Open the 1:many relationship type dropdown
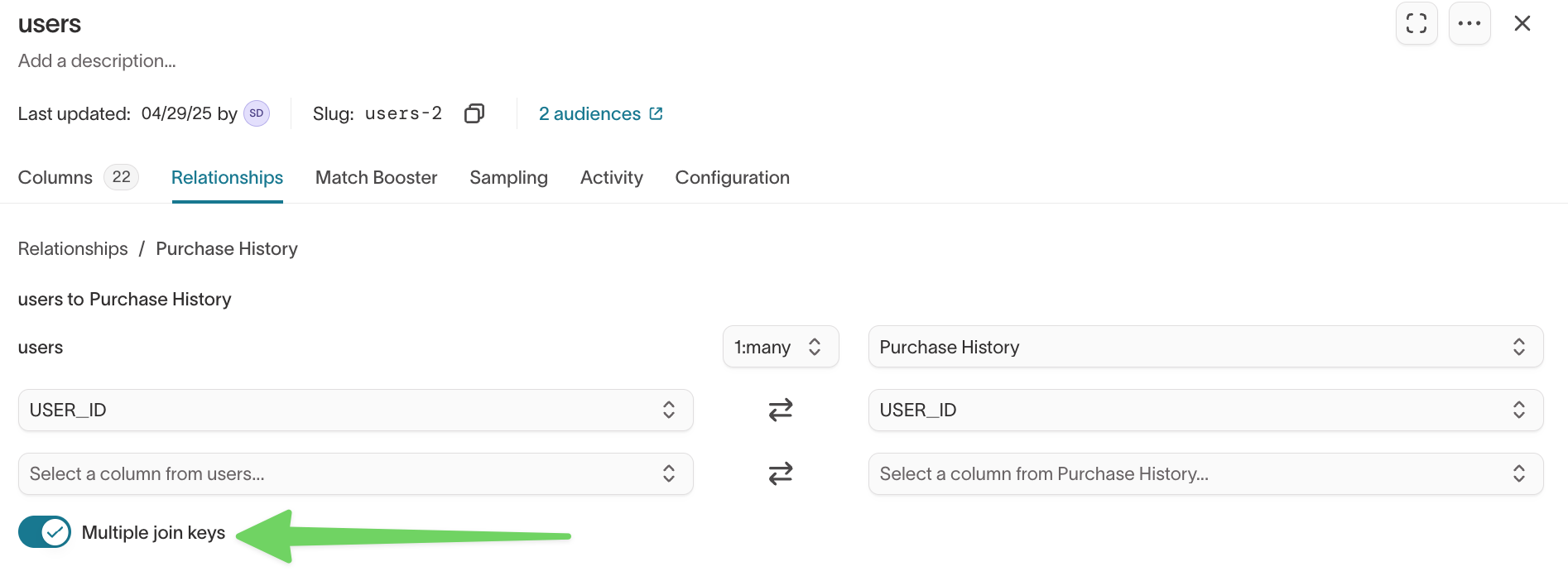The image size is (1568, 581). click(x=780, y=347)
